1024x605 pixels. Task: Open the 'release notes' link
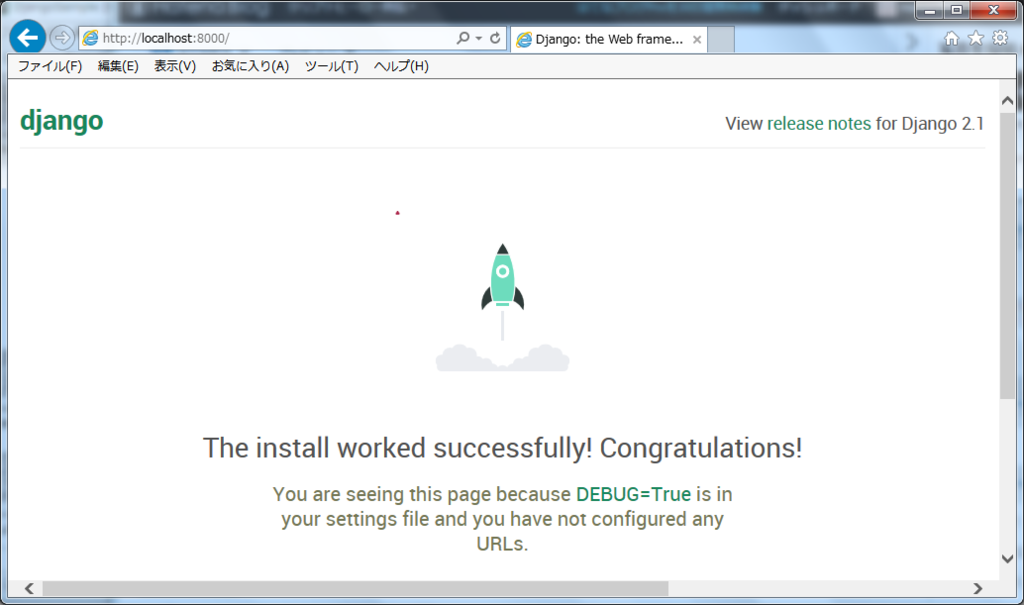tap(819, 123)
